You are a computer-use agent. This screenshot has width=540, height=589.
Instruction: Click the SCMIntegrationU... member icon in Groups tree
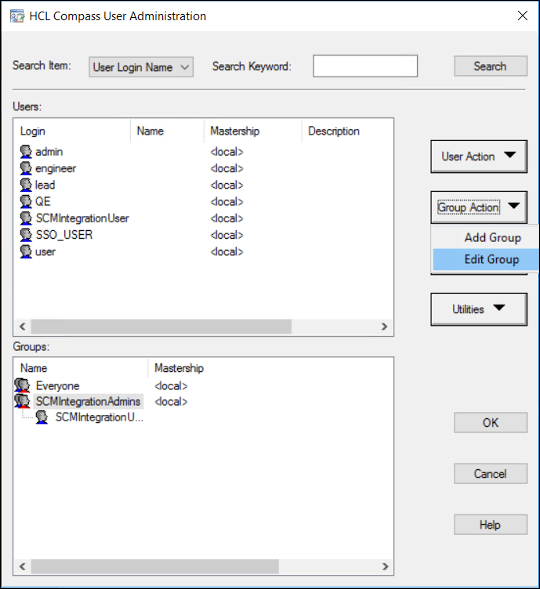click(42, 417)
